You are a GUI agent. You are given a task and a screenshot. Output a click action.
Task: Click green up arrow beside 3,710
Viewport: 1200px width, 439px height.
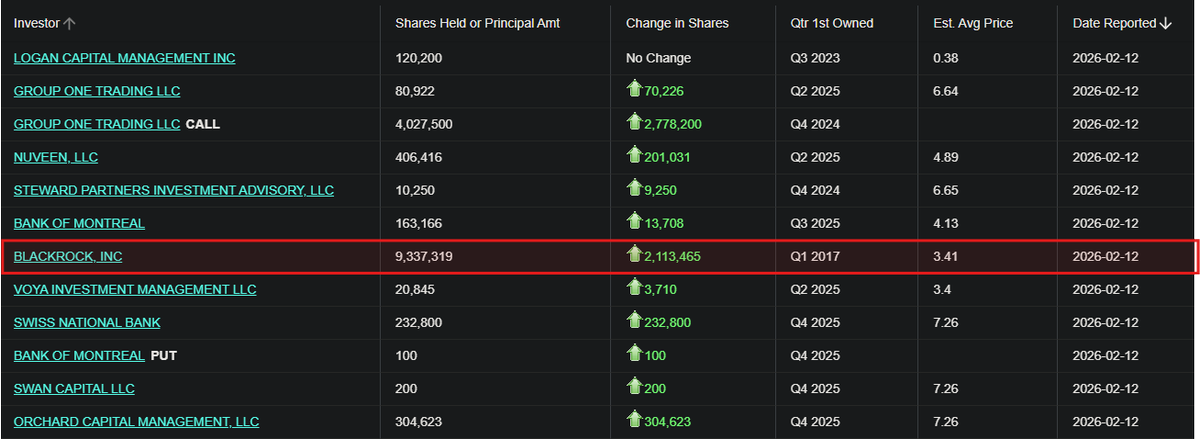pos(633,289)
